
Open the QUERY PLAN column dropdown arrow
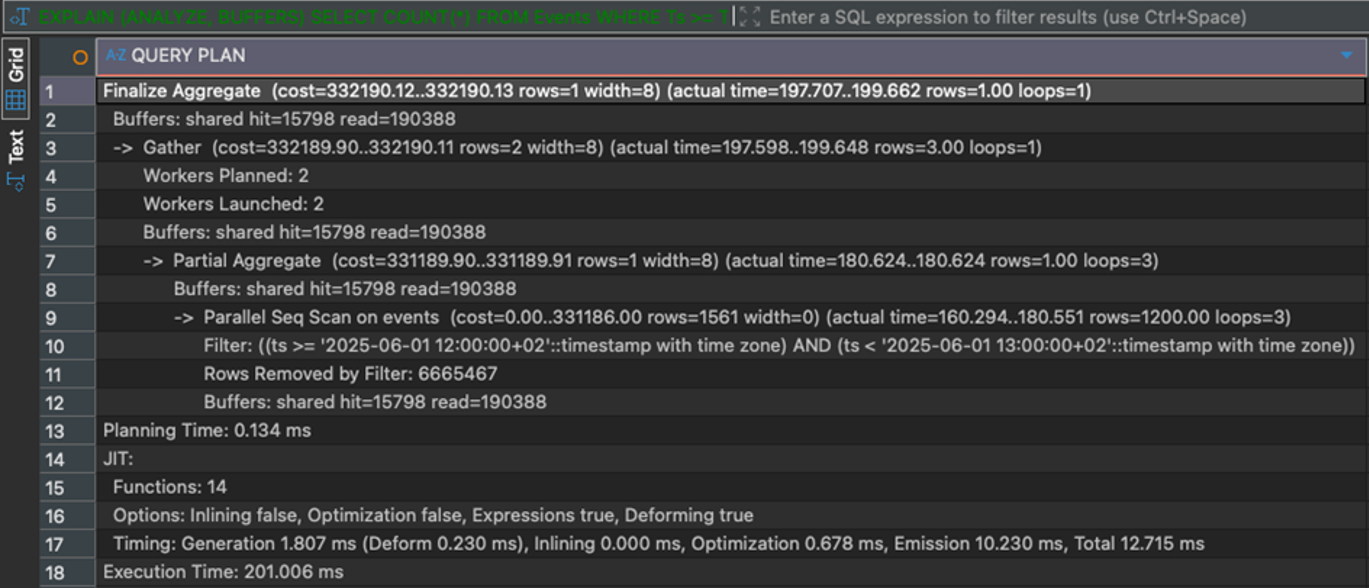pyautogui.click(x=1346, y=56)
